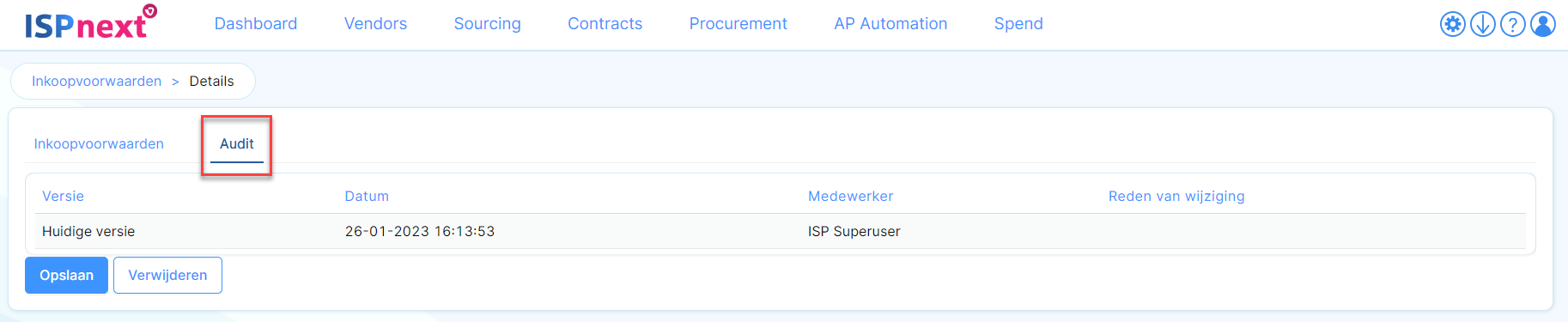Switch to the Inkoopvoorwaarden tab

coord(99,143)
